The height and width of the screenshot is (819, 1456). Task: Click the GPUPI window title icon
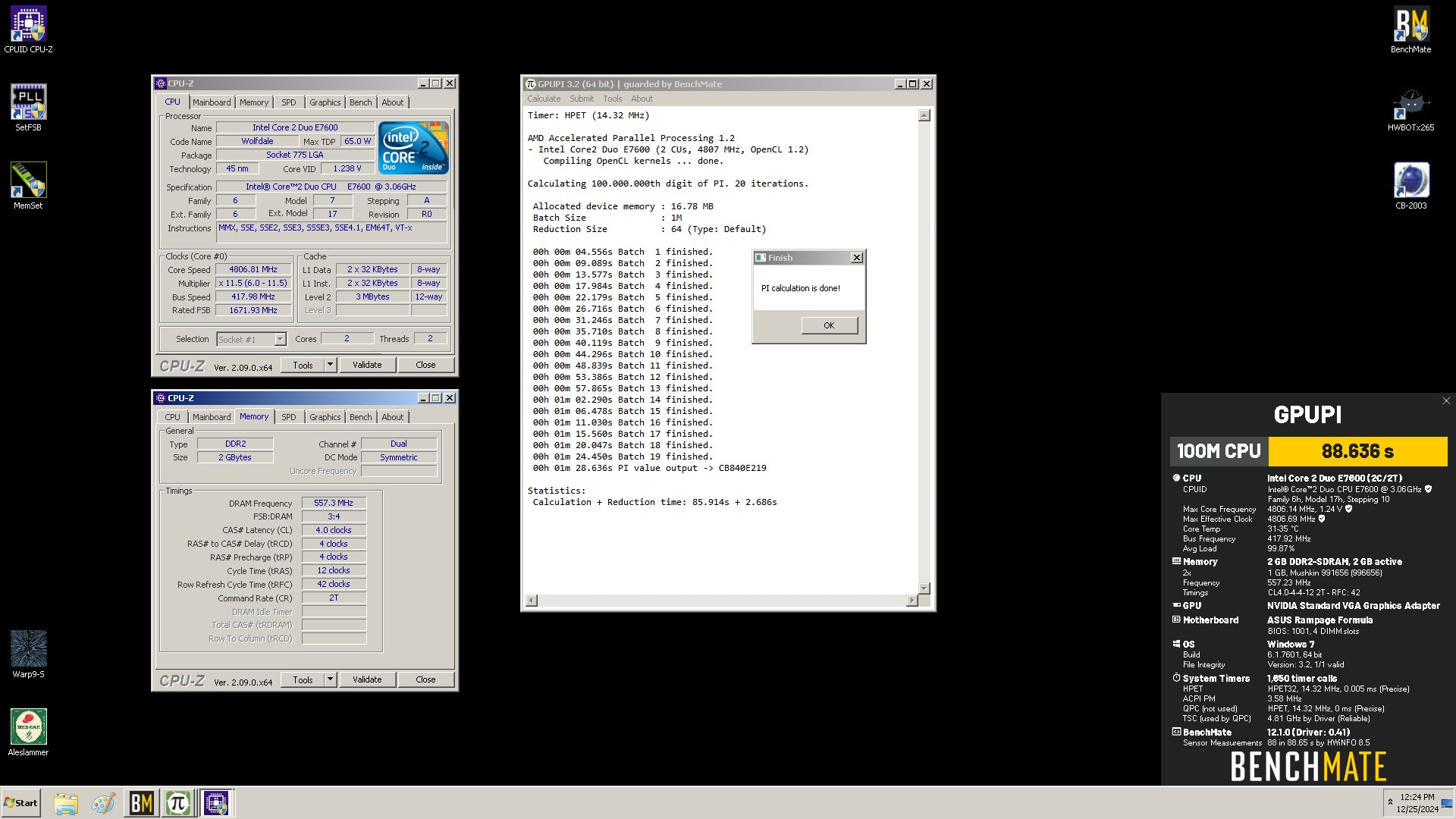531,84
